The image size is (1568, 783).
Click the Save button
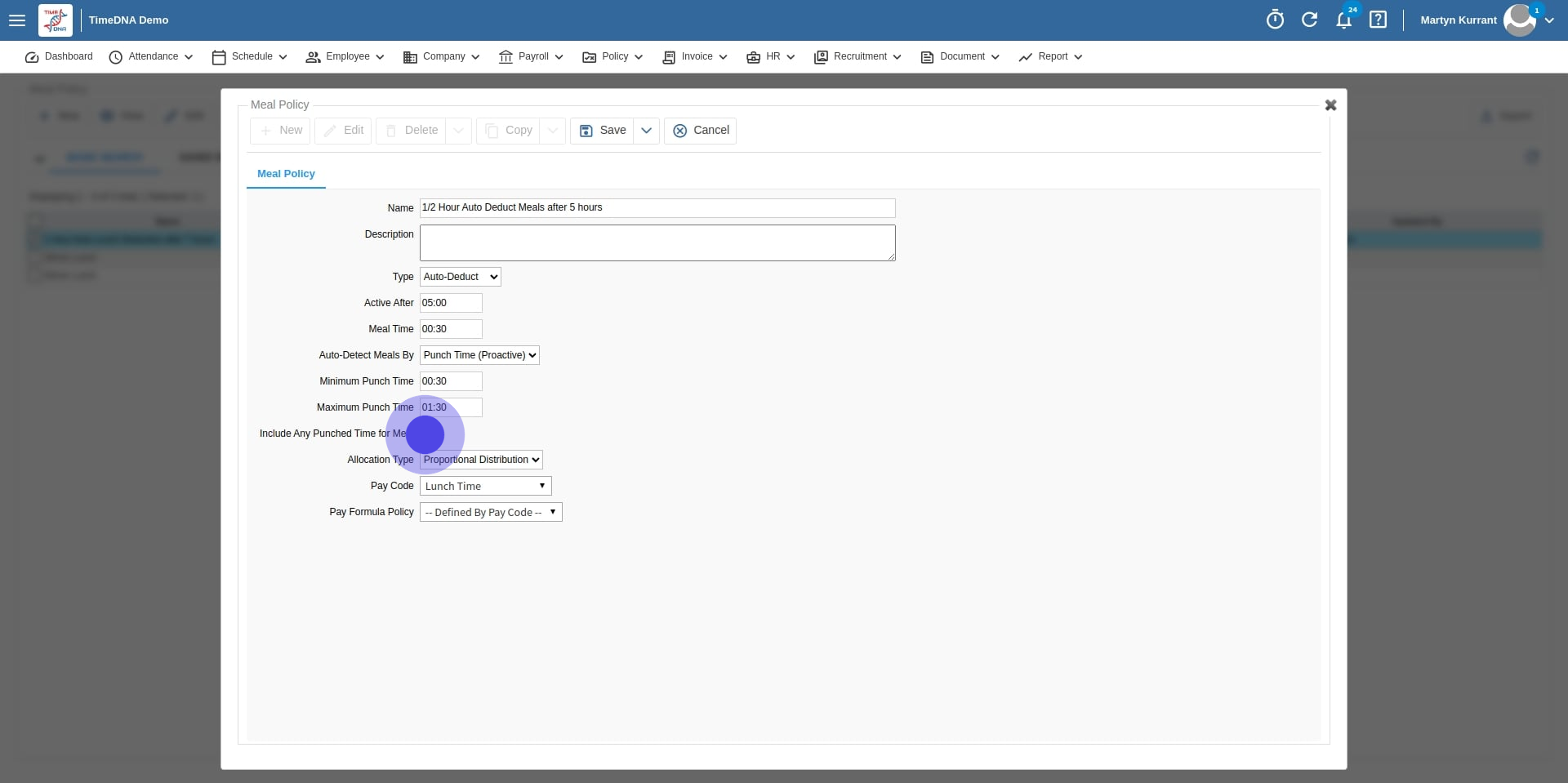[x=603, y=131]
